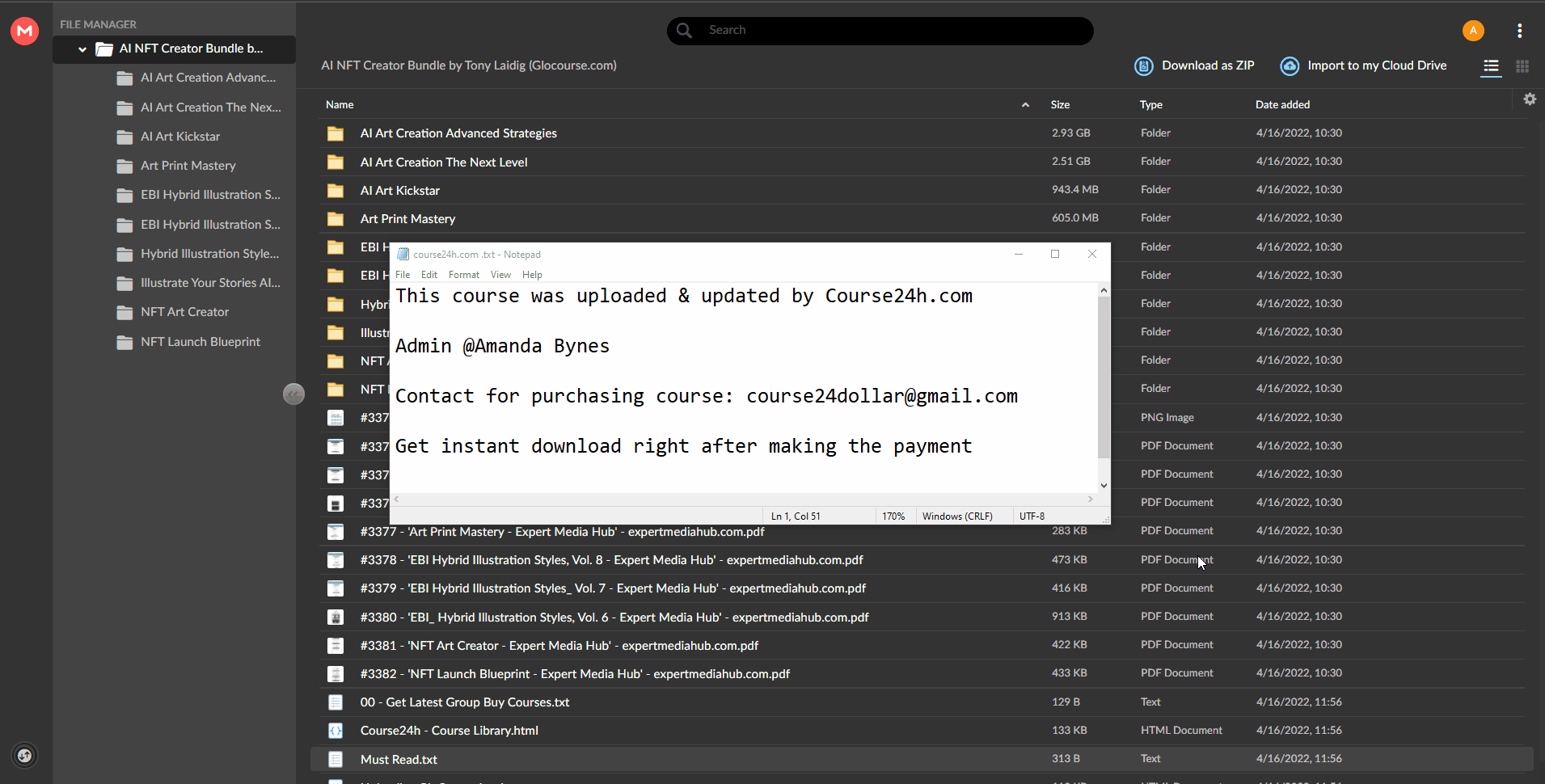The height and width of the screenshot is (784, 1545).
Task: Switch to list view
Action: (x=1492, y=66)
